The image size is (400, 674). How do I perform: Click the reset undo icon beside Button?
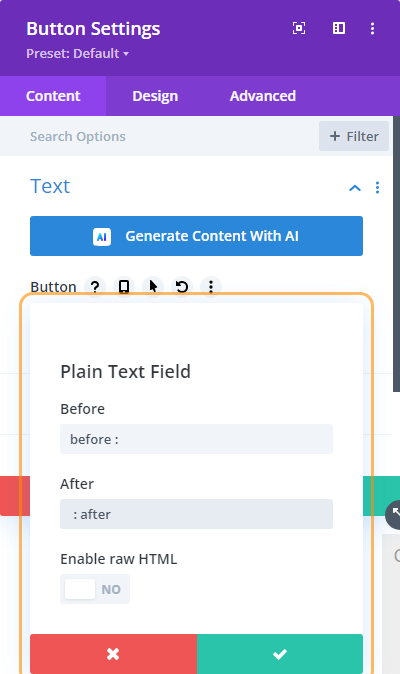(x=182, y=287)
